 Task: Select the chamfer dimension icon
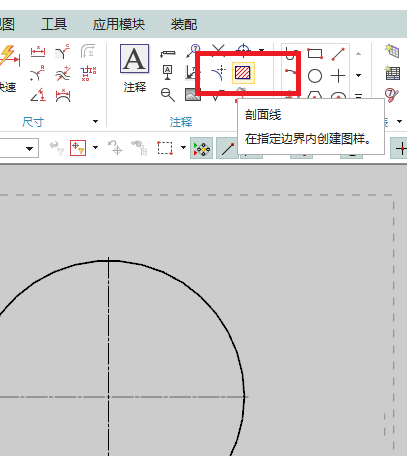click(62, 52)
